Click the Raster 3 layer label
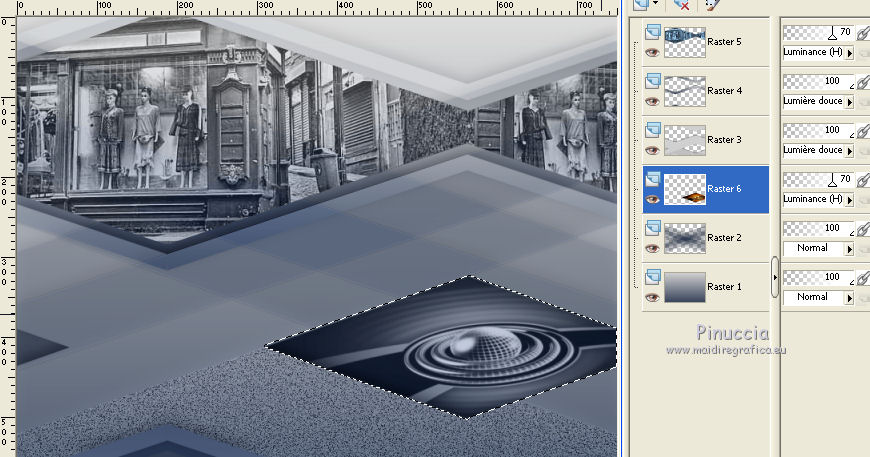The width and height of the screenshot is (870, 457). pos(725,140)
